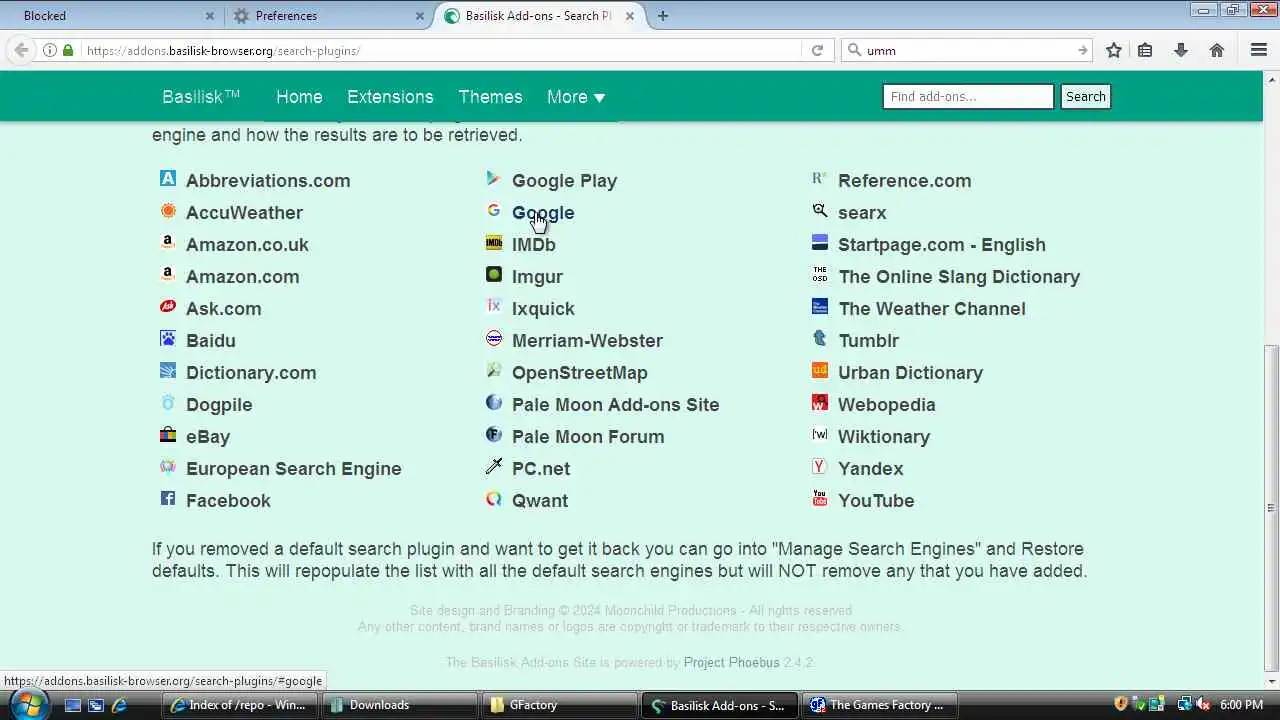Click the back navigation arrow
Viewport: 1280px width, 720px height.
[21, 50]
